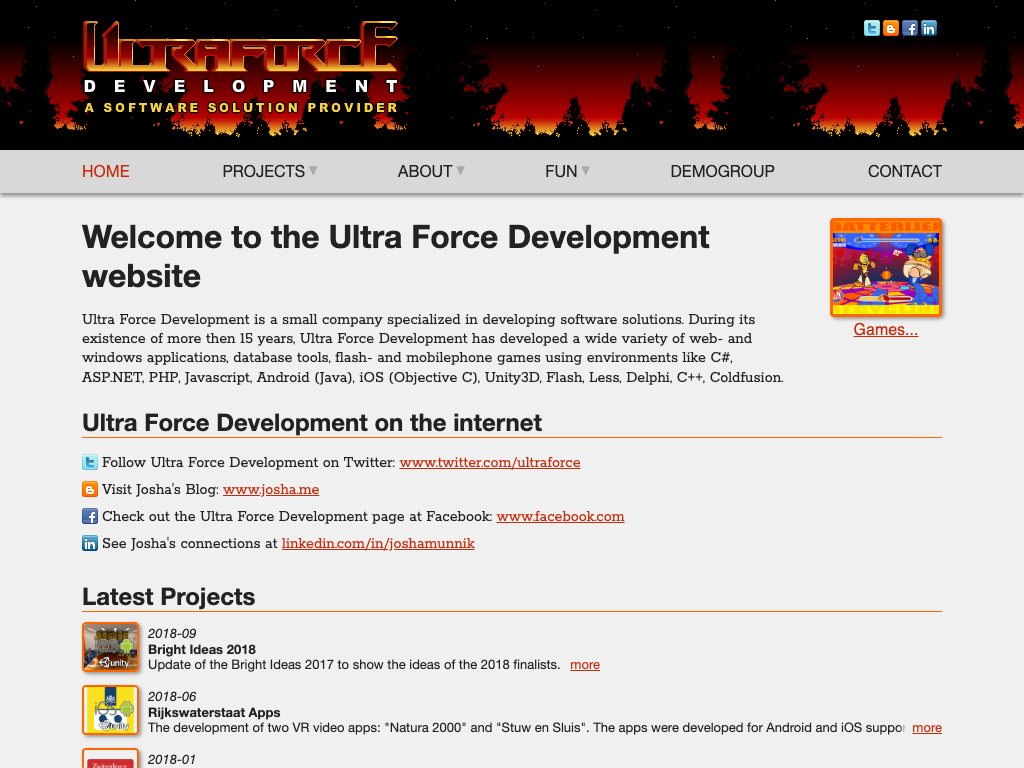Viewport: 1024px width, 768px height.
Task: Click Ultra Force Development on the internet heading
Action: [312, 423]
